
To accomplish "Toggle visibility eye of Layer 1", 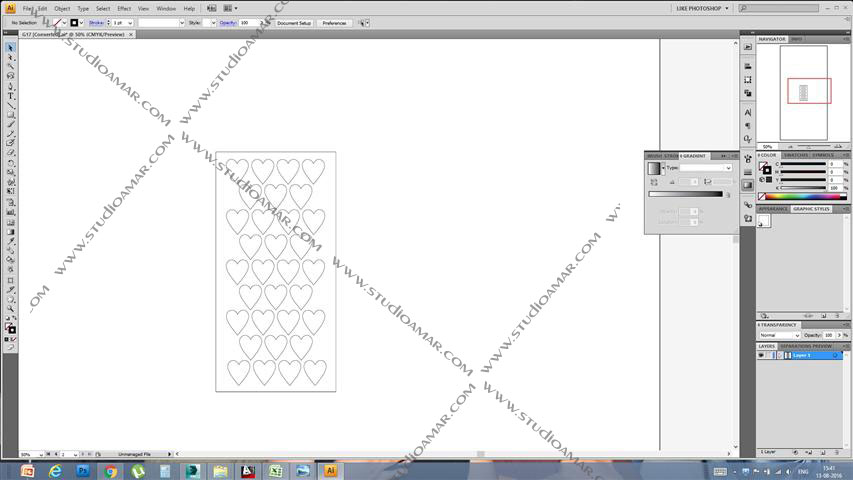I will tap(761, 355).
